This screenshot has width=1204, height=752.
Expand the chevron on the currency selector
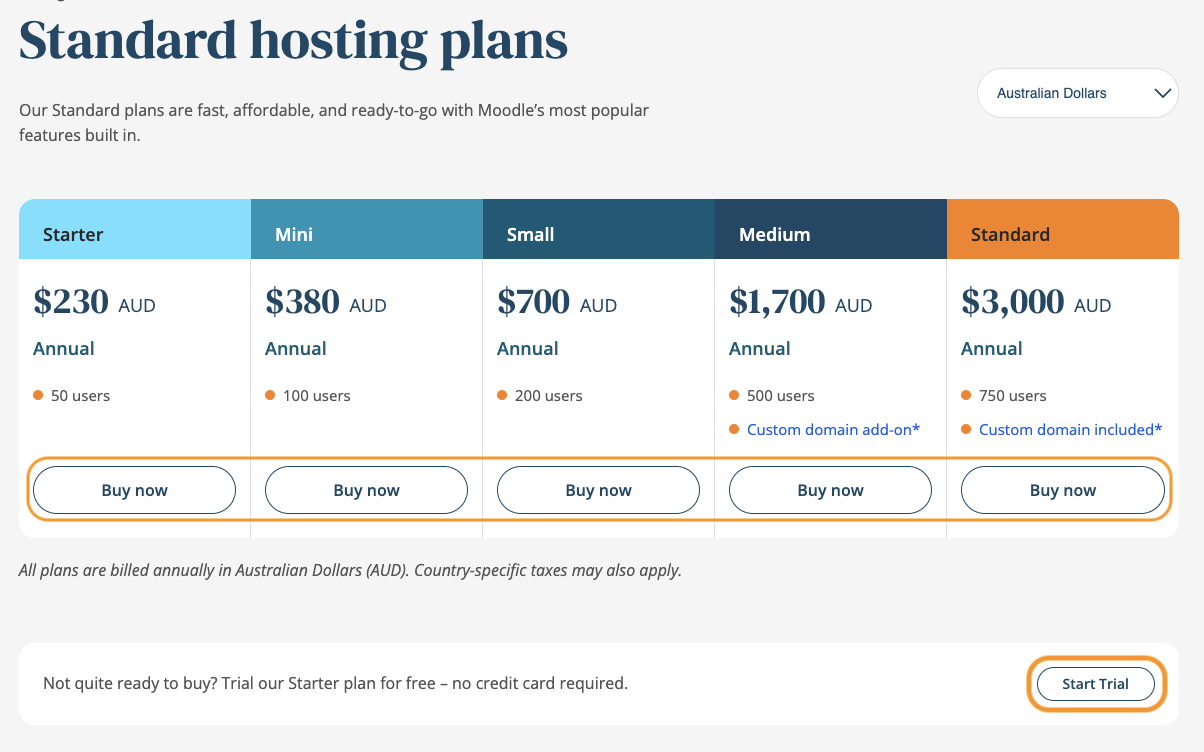point(1163,92)
